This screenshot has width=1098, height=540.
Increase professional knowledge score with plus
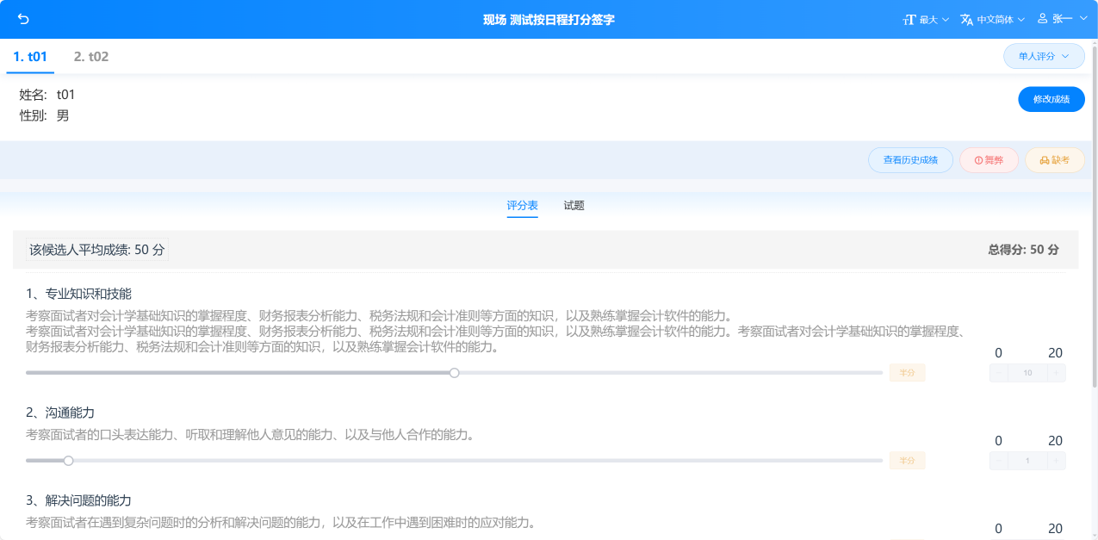[x=1056, y=373]
